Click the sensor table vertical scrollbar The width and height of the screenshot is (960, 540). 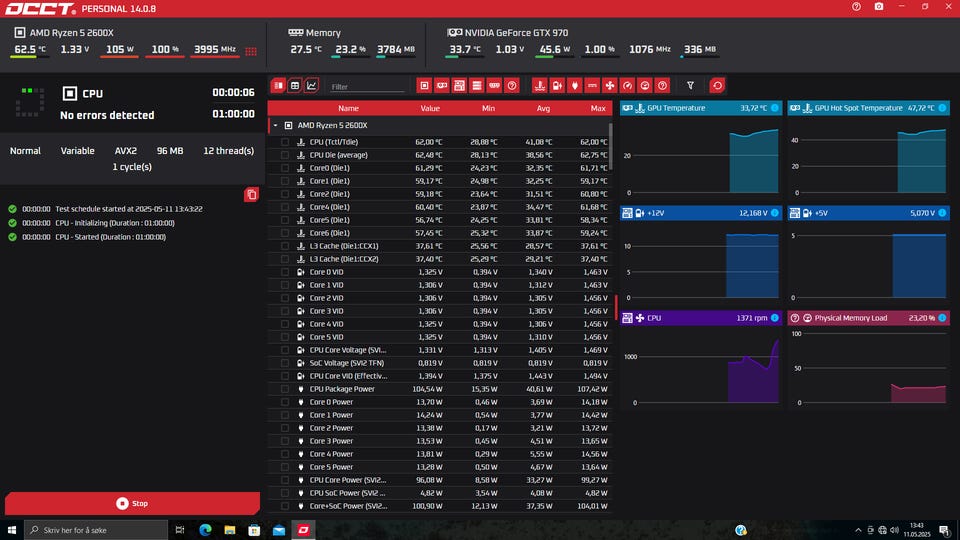pyautogui.click(x=610, y=147)
